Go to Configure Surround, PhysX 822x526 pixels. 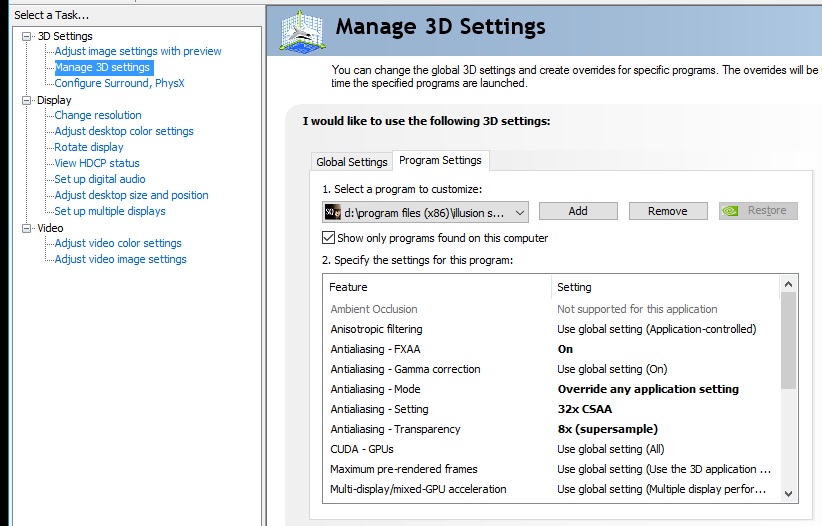coord(118,83)
